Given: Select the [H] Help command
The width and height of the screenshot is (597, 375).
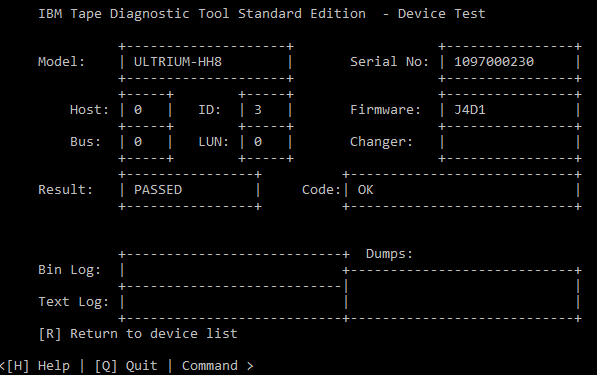Looking at the screenshot, I should pyautogui.click(x=38, y=365).
